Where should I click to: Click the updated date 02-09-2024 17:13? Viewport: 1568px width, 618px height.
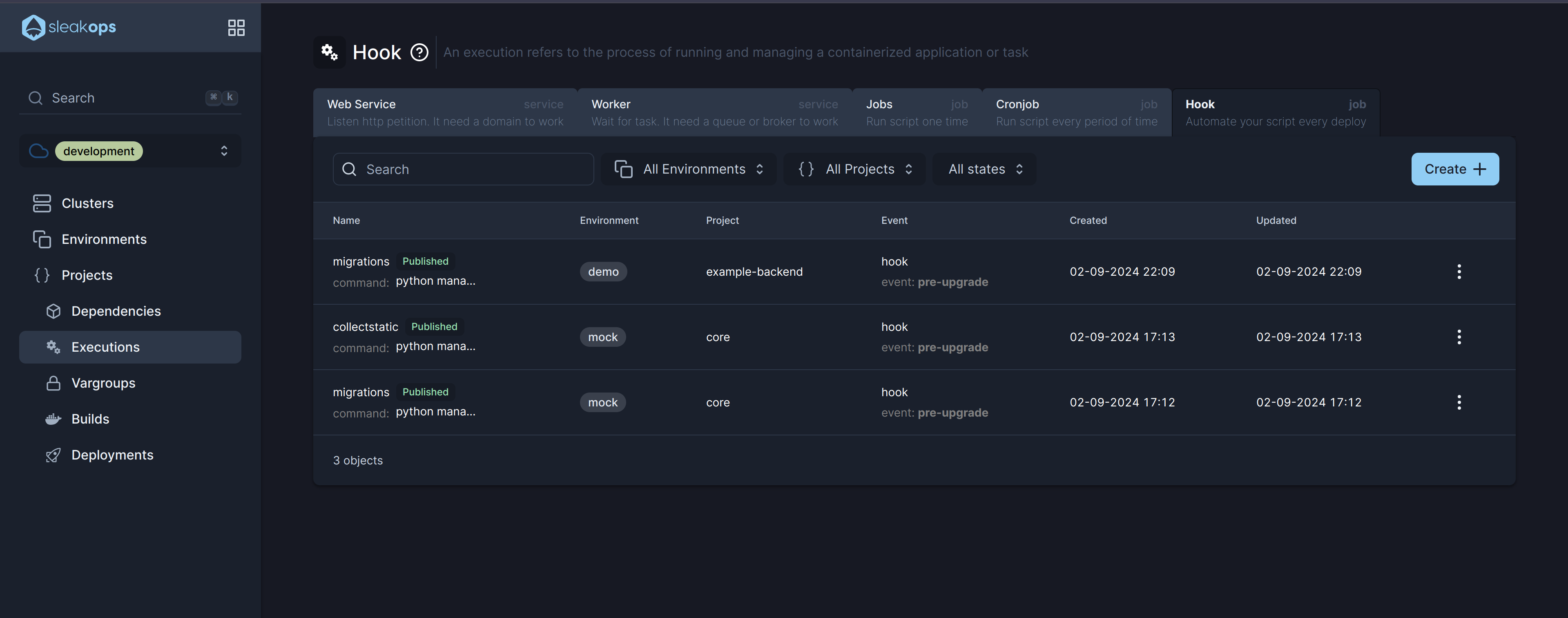point(1309,337)
